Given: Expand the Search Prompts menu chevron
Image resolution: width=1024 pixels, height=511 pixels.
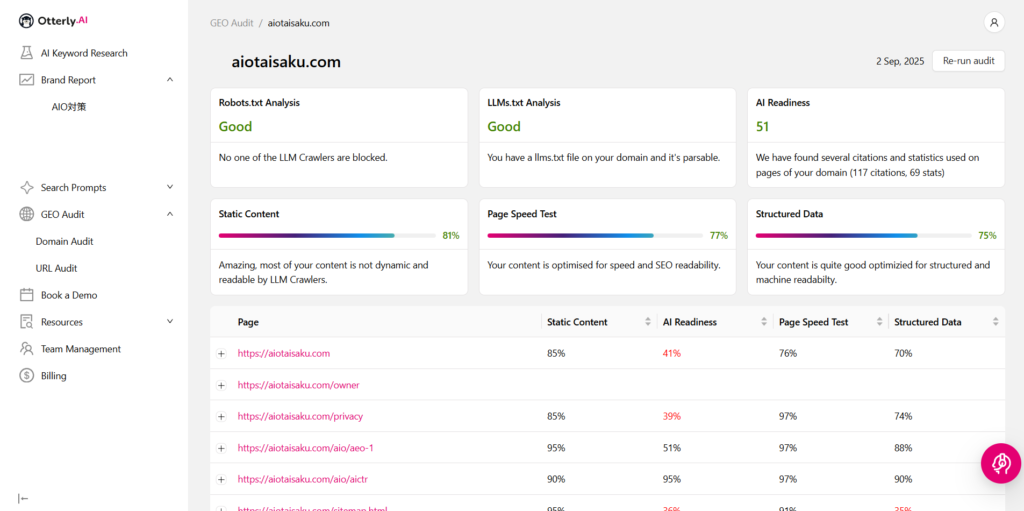Looking at the screenshot, I should point(170,187).
